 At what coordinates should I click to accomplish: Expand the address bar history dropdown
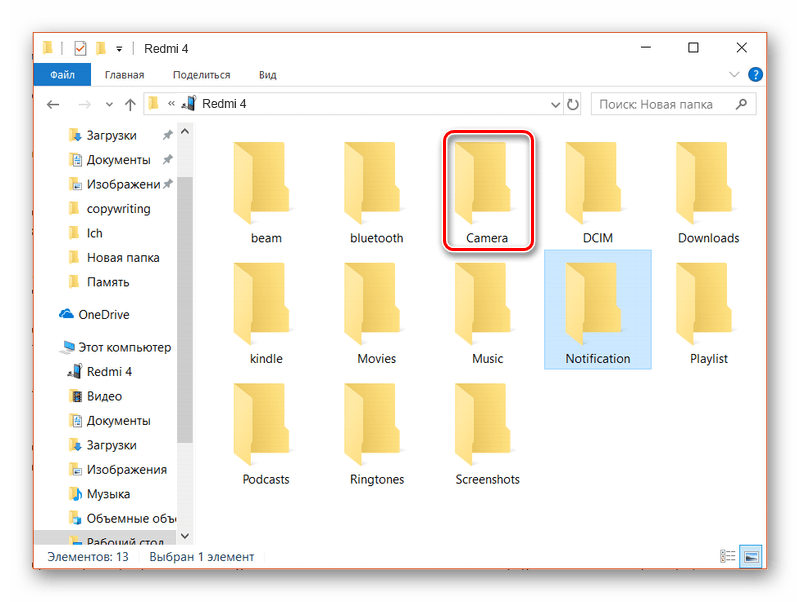556,105
